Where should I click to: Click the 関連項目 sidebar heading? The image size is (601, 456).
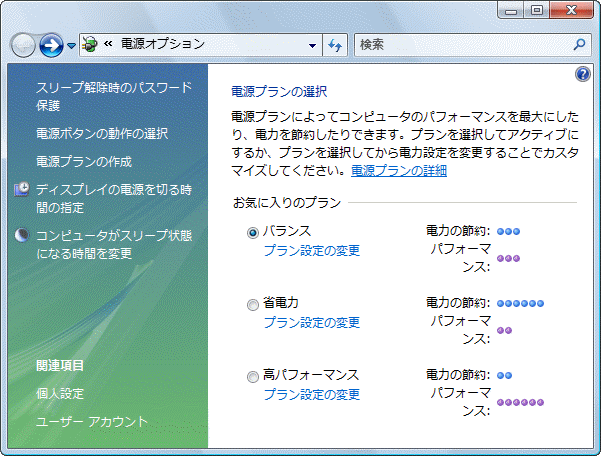60,366
